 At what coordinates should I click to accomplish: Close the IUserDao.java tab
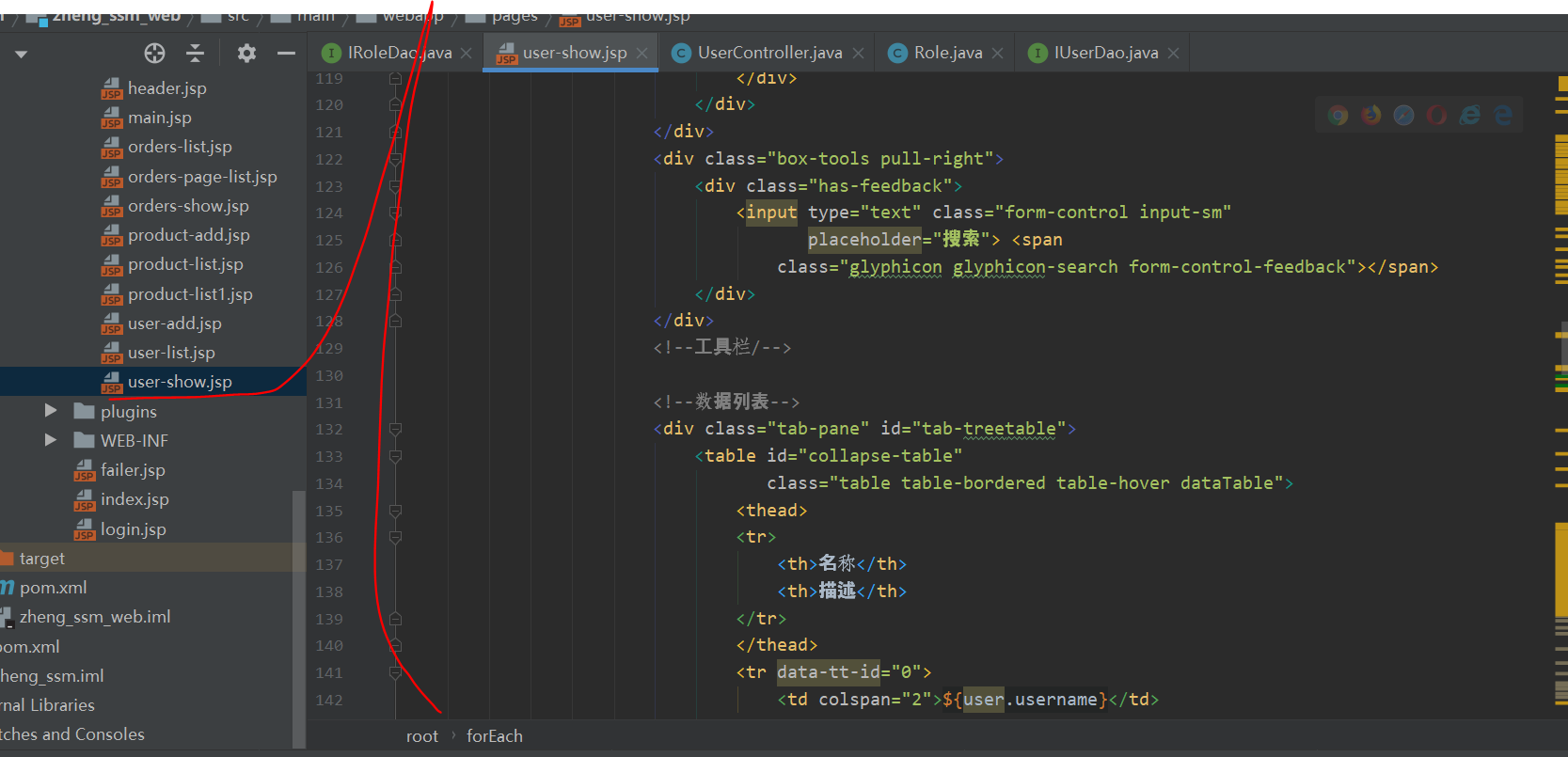click(1173, 54)
